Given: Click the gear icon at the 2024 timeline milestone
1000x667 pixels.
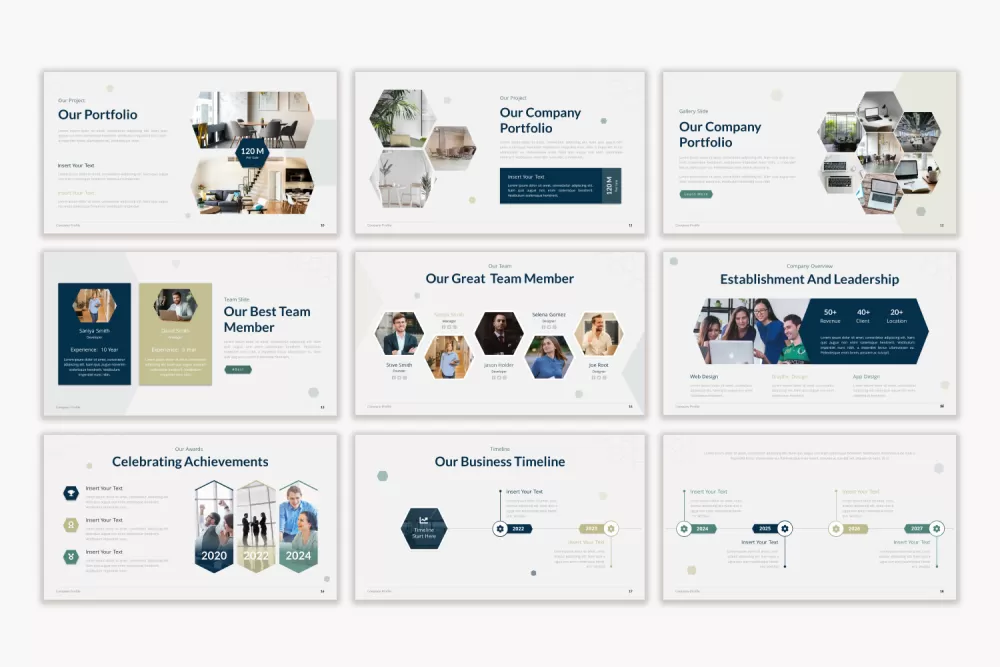Looking at the screenshot, I should (x=682, y=529).
